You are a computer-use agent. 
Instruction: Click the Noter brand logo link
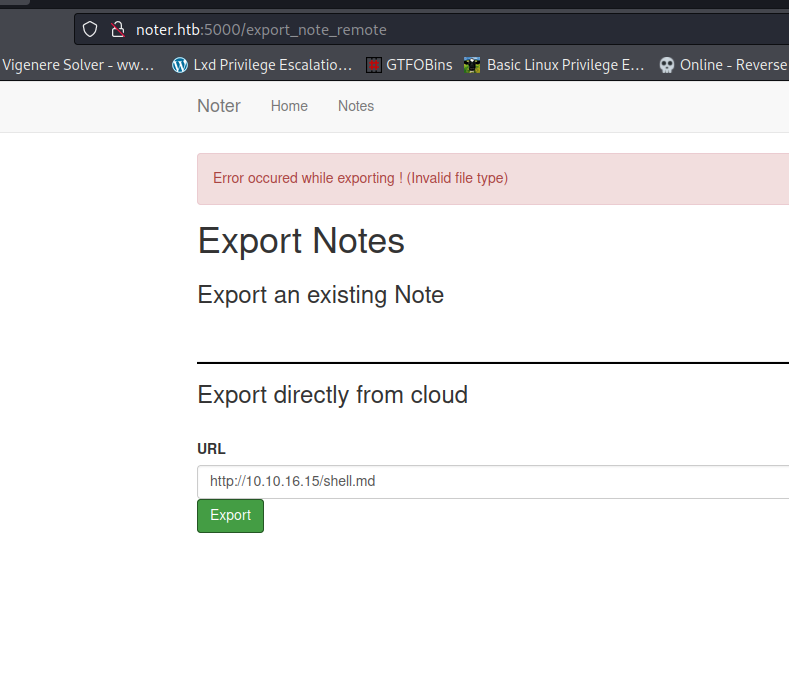(x=218, y=106)
